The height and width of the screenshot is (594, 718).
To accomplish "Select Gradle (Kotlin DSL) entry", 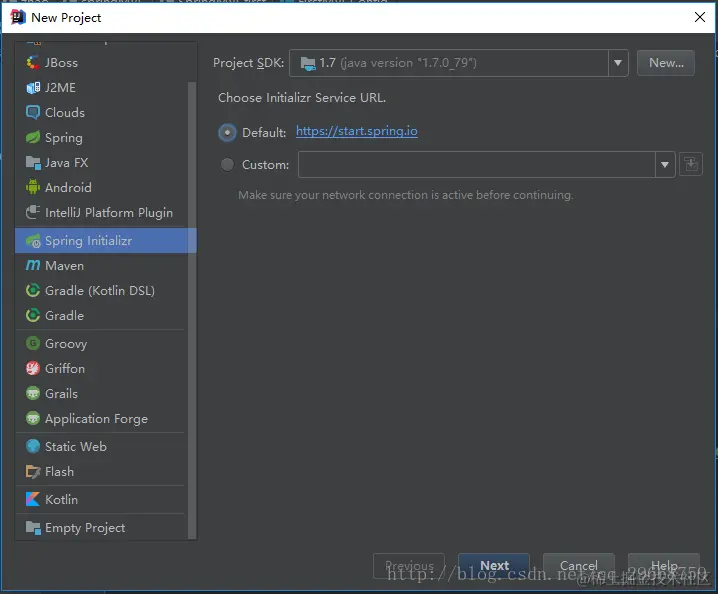I will pos(102,290).
